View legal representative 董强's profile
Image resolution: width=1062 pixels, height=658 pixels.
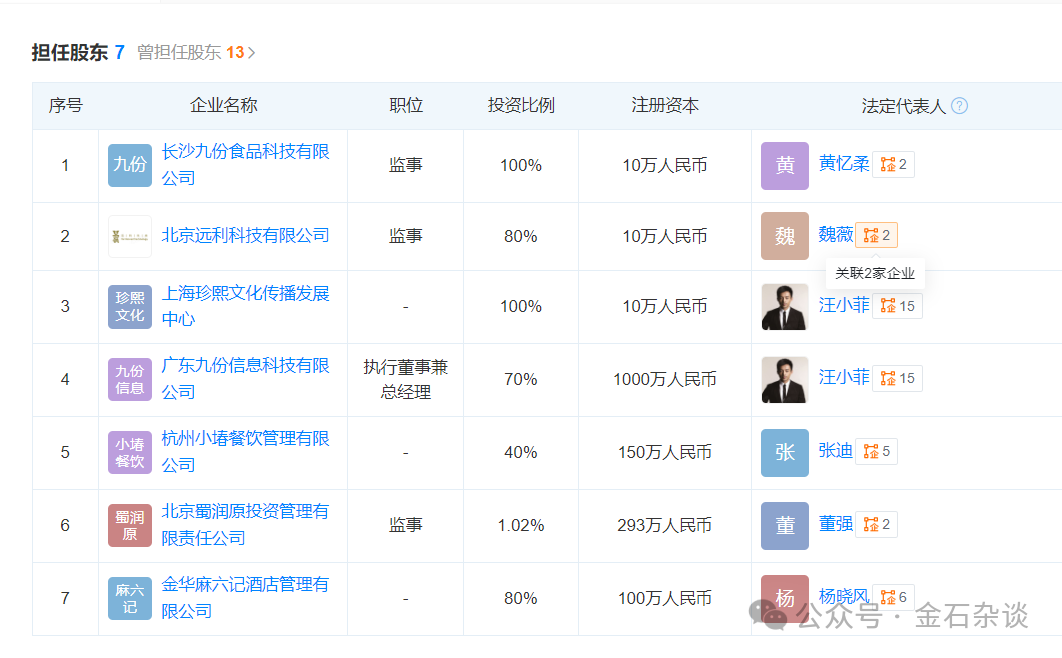point(836,523)
